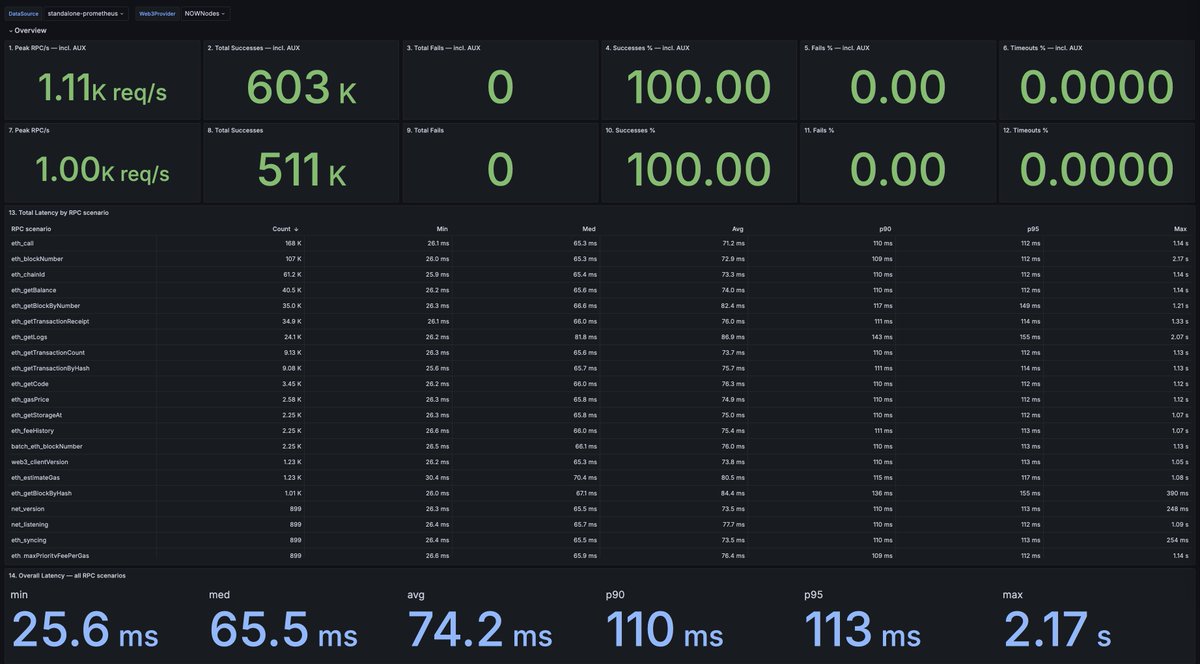
Task: Select the eth_feeHistory row name
Action: click(x=31, y=431)
